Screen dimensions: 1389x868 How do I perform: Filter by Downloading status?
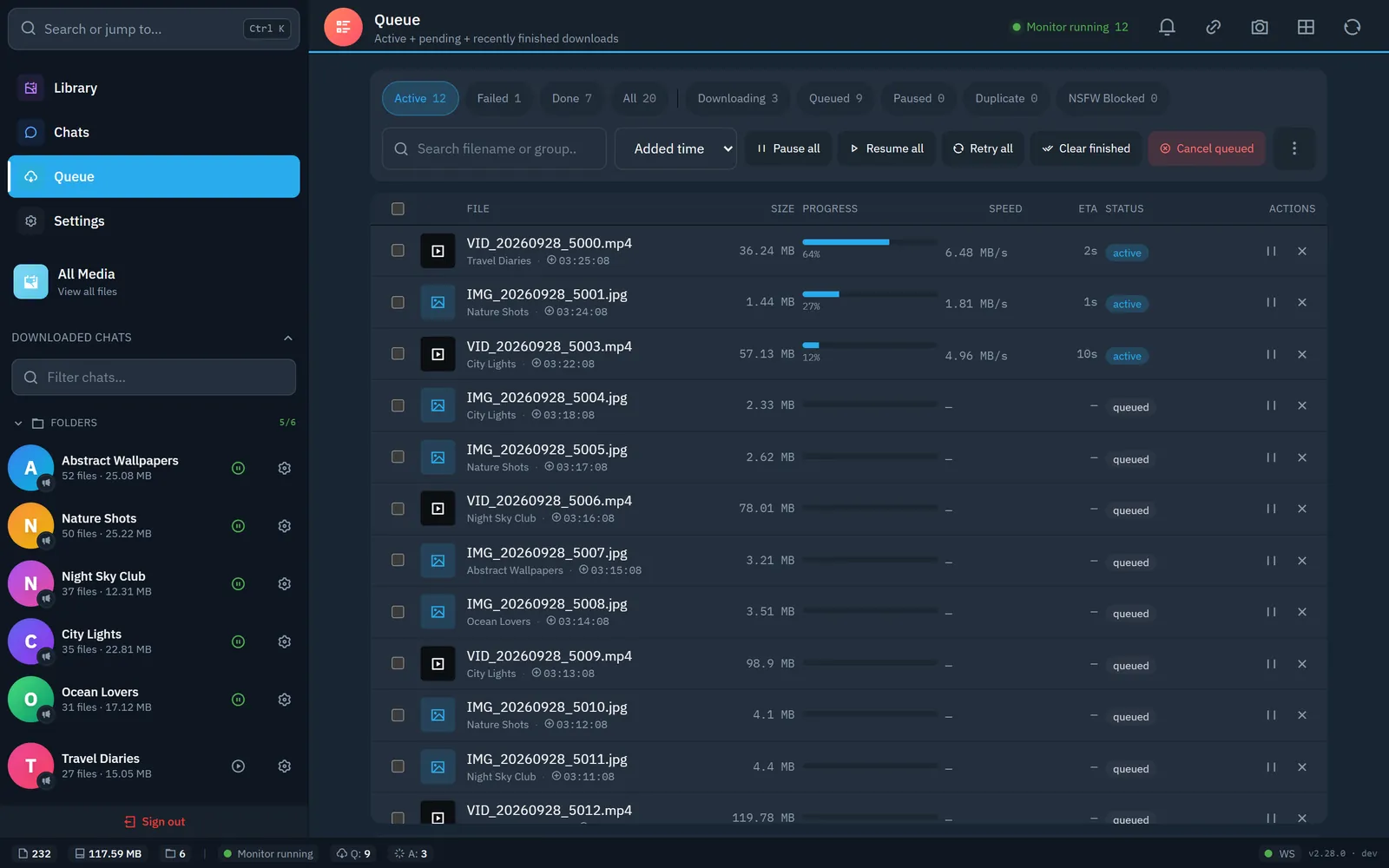click(x=738, y=98)
